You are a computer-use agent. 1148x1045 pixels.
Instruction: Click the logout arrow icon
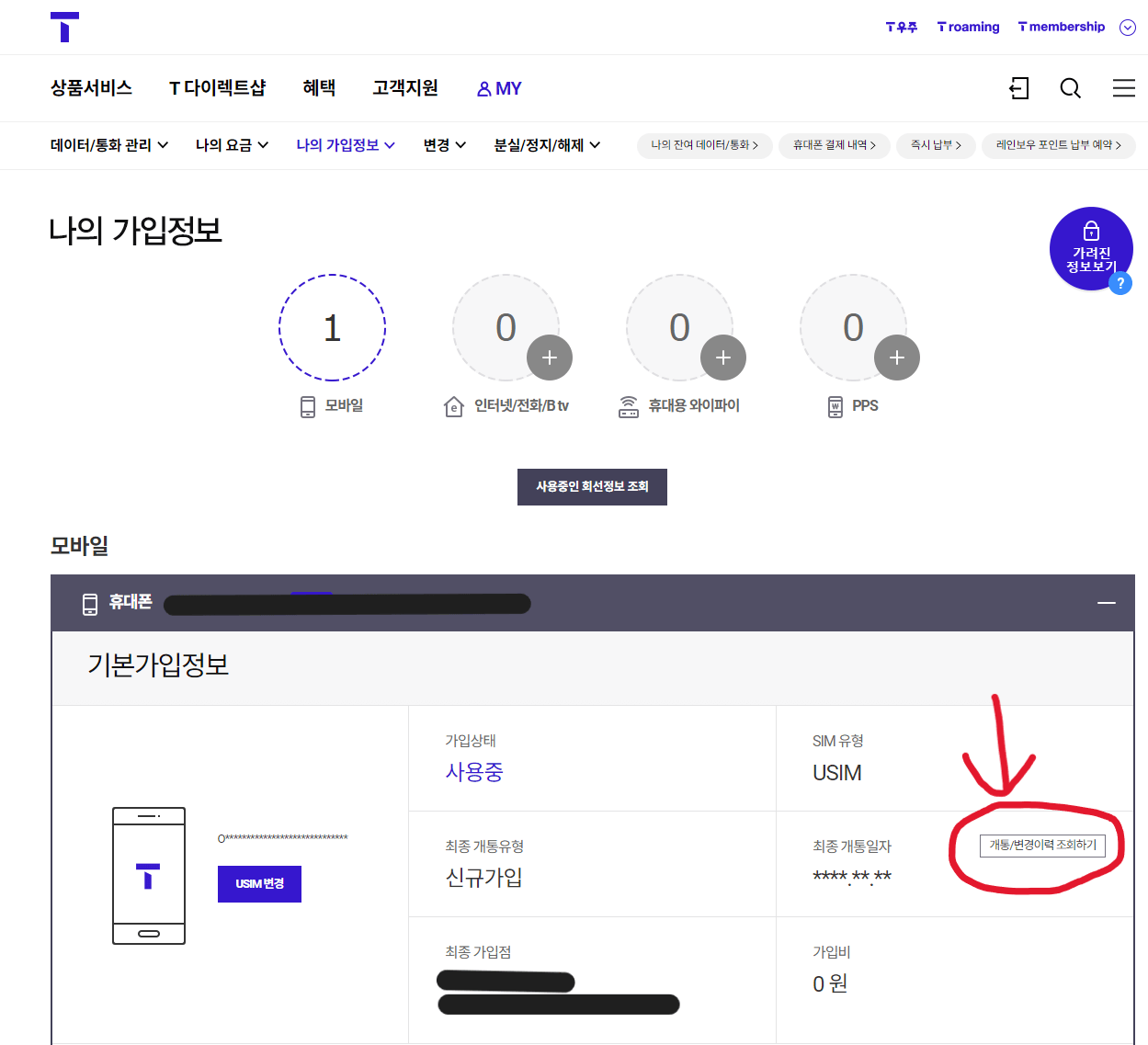1018,88
